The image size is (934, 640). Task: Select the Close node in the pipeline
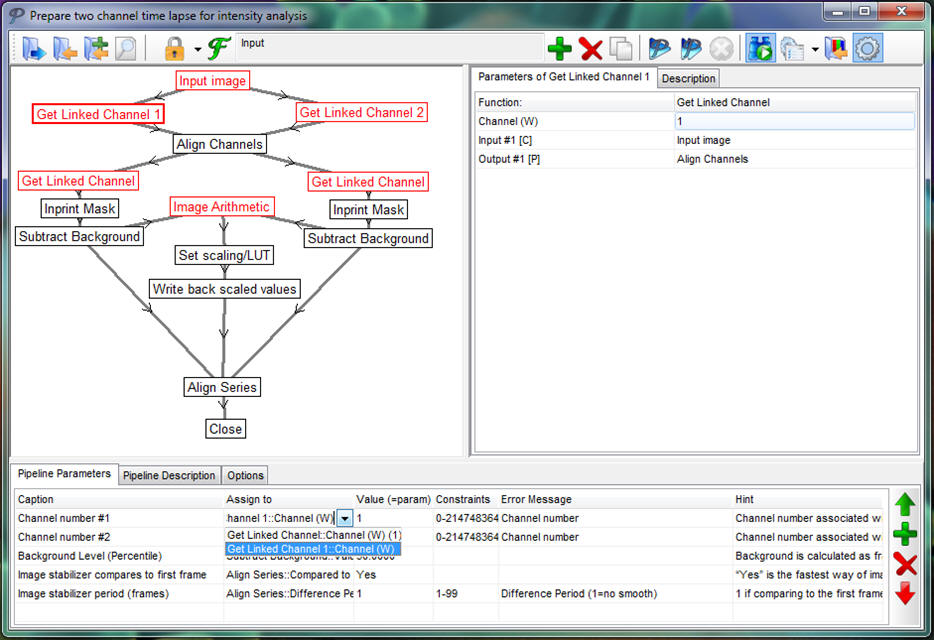(226, 429)
